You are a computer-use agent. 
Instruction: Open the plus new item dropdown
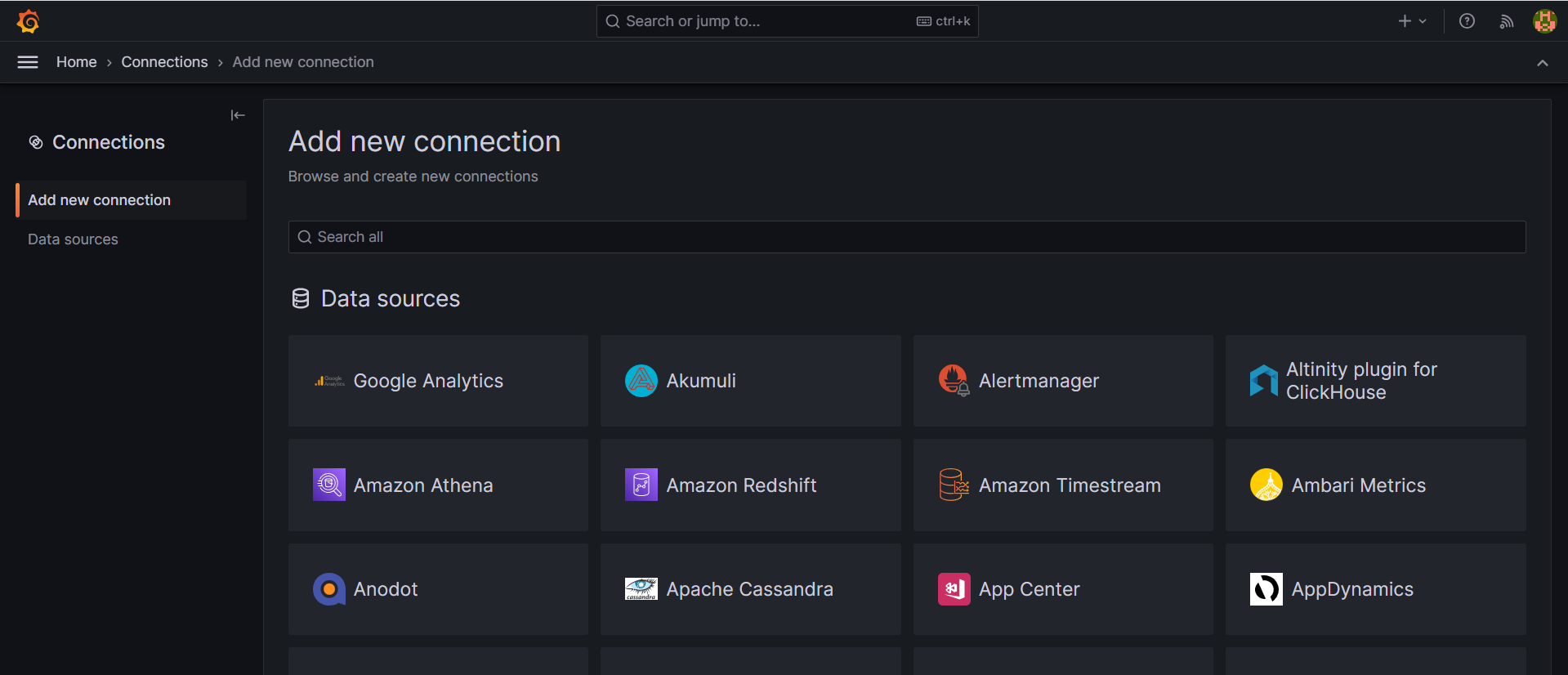[x=1412, y=21]
